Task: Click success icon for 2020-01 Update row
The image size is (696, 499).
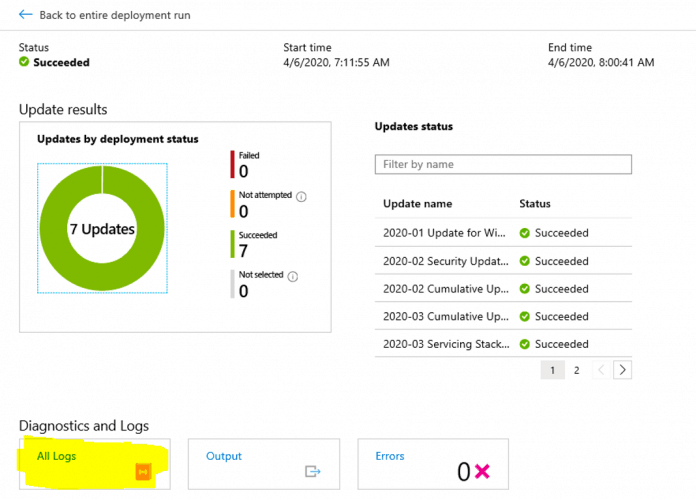Action: tap(525, 233)
